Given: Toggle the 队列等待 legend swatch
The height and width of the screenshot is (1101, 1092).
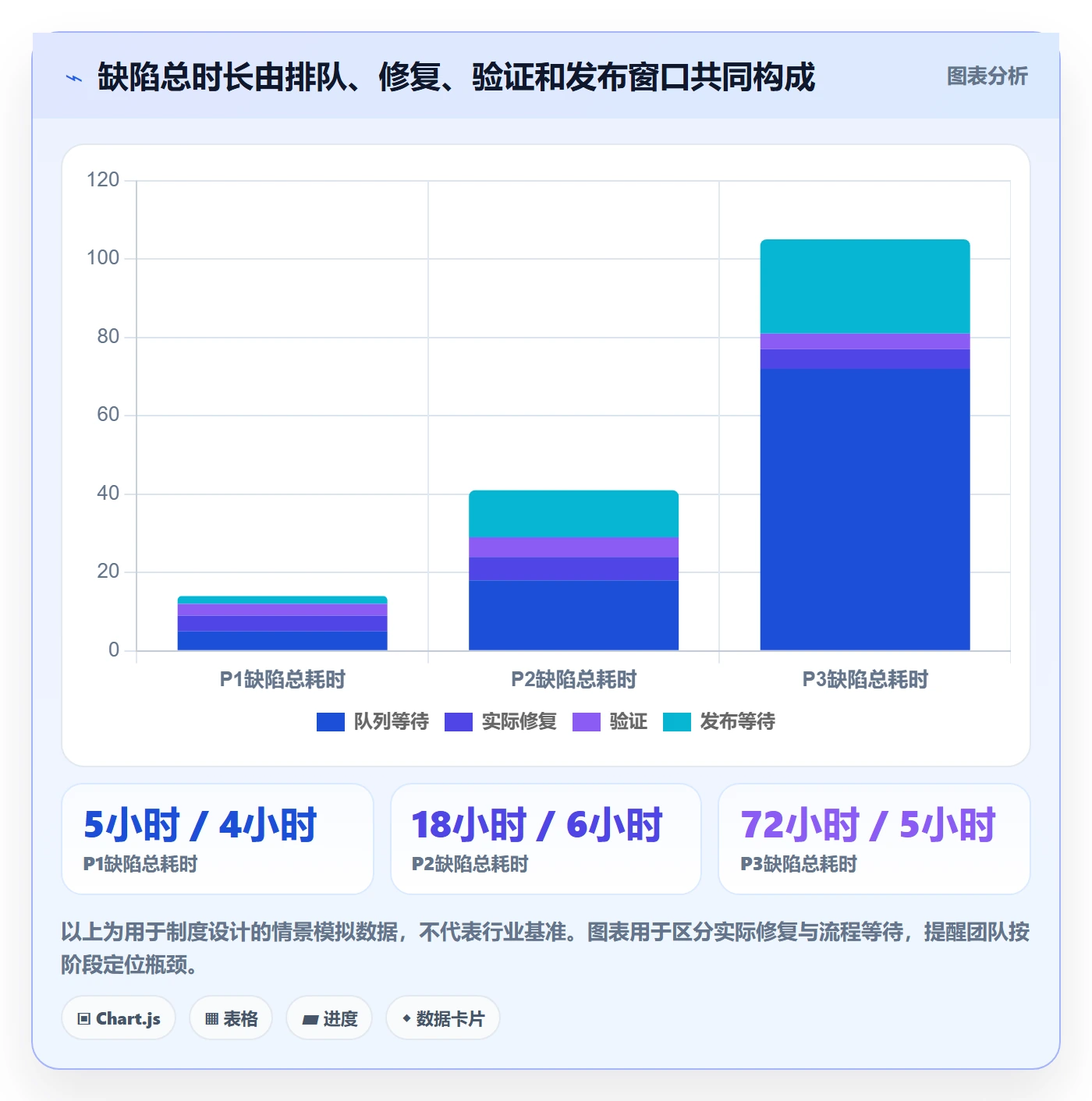Looking at the screenshot, I should [x=330, y=722].
